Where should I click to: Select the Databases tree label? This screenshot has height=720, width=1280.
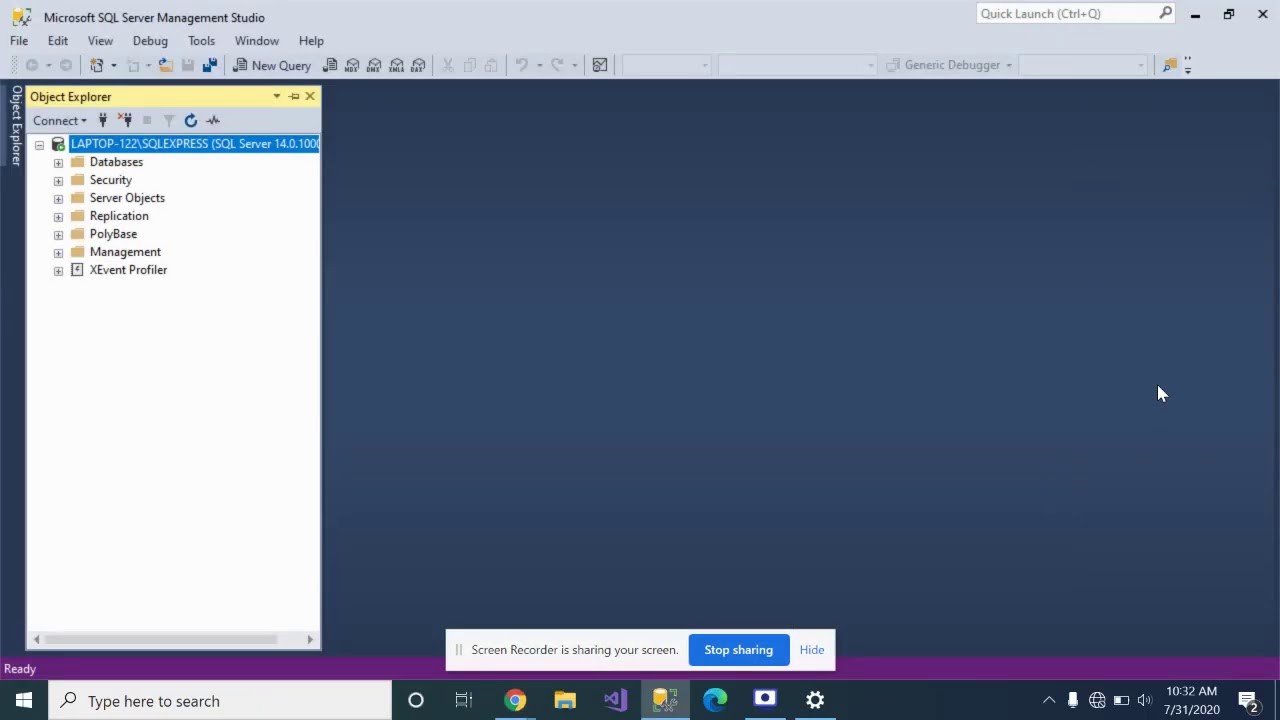[116, 162]
